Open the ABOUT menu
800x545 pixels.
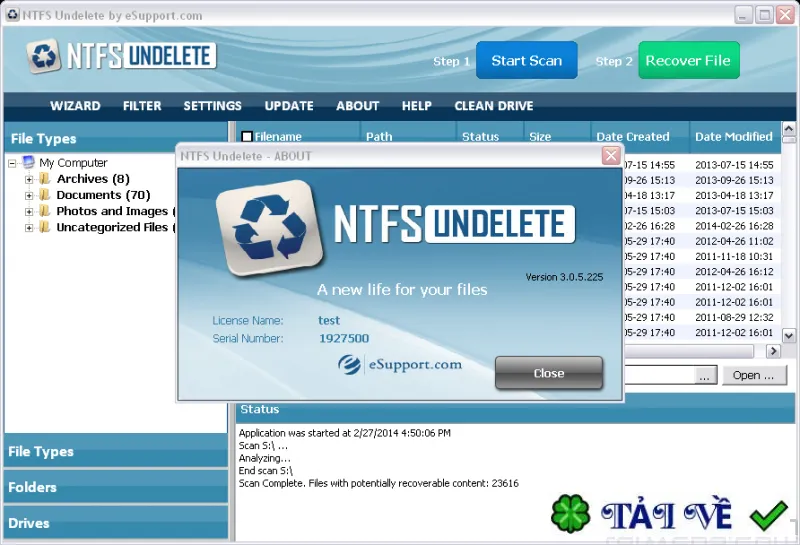(357, 106)
